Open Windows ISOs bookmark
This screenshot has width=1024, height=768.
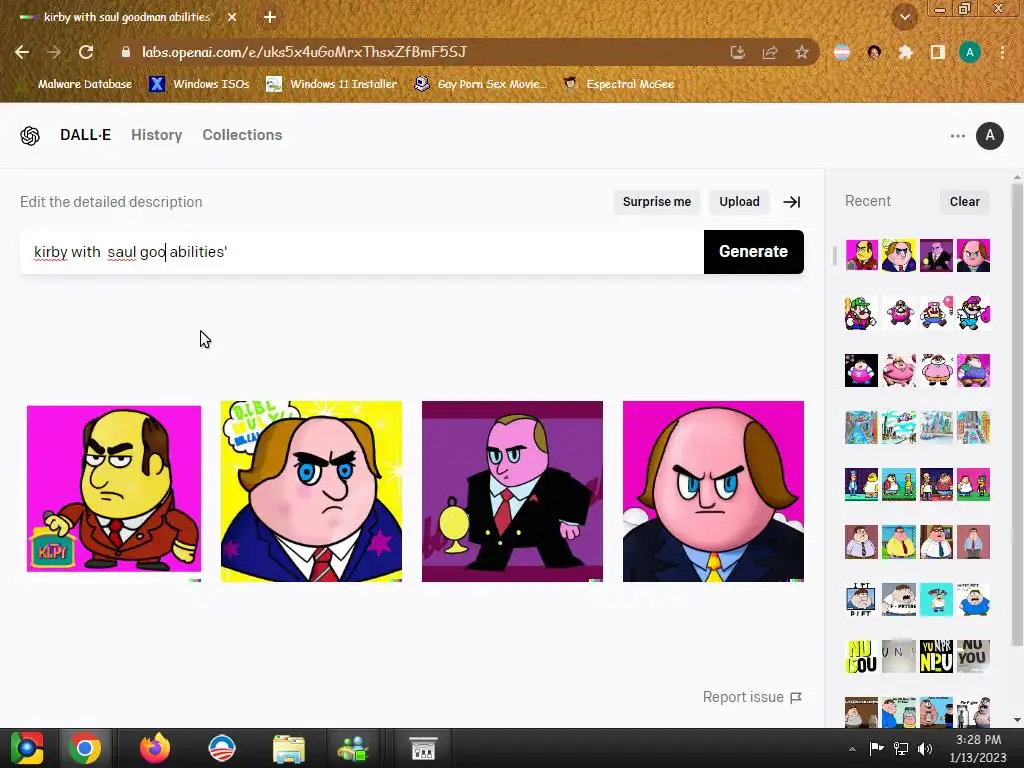click(x=199, y=84)
